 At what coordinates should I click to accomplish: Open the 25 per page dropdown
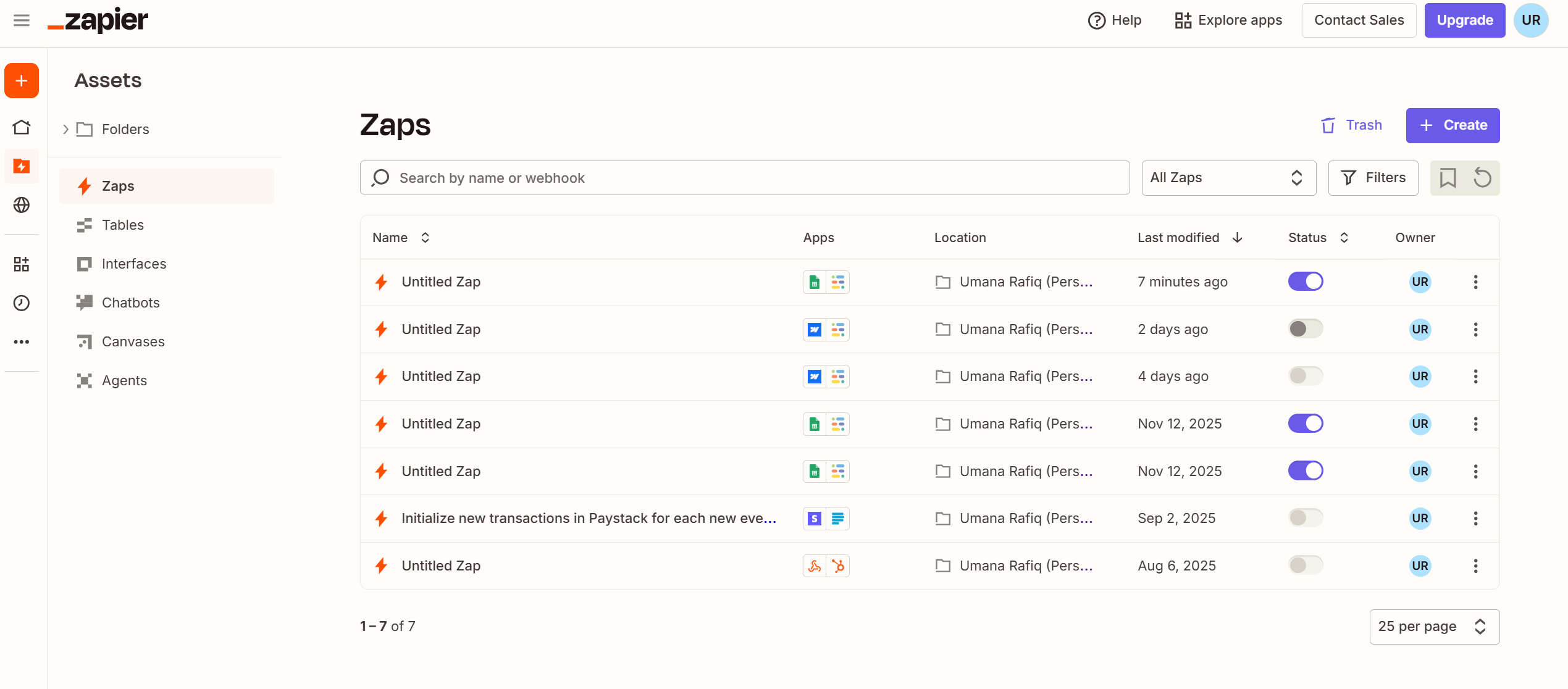[x=1433, y=627]
